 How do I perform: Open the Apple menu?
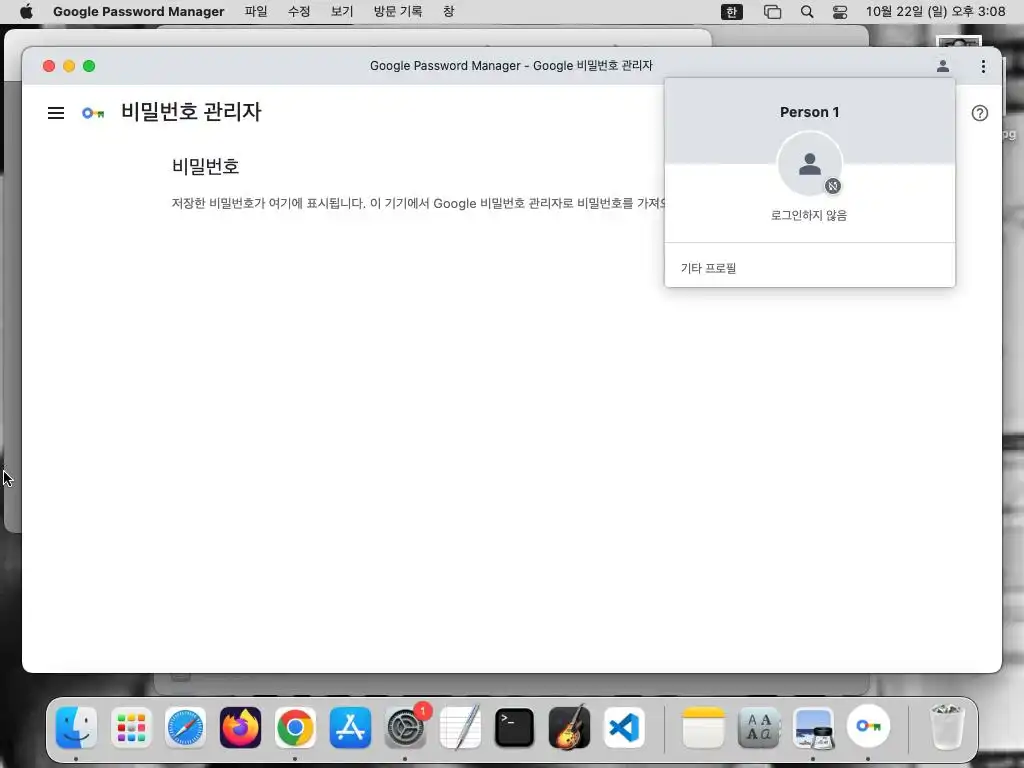(26, 12)
